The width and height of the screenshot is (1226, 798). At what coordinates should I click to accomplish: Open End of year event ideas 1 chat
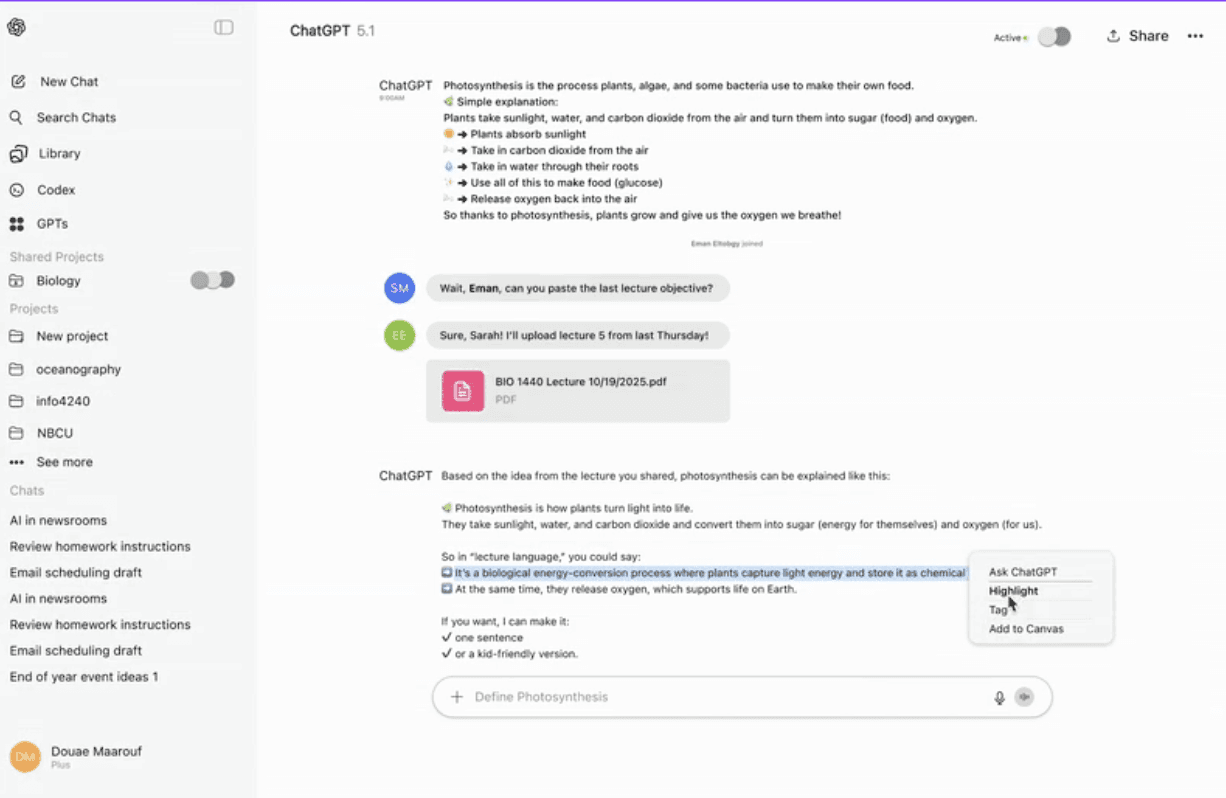(84, 677)
